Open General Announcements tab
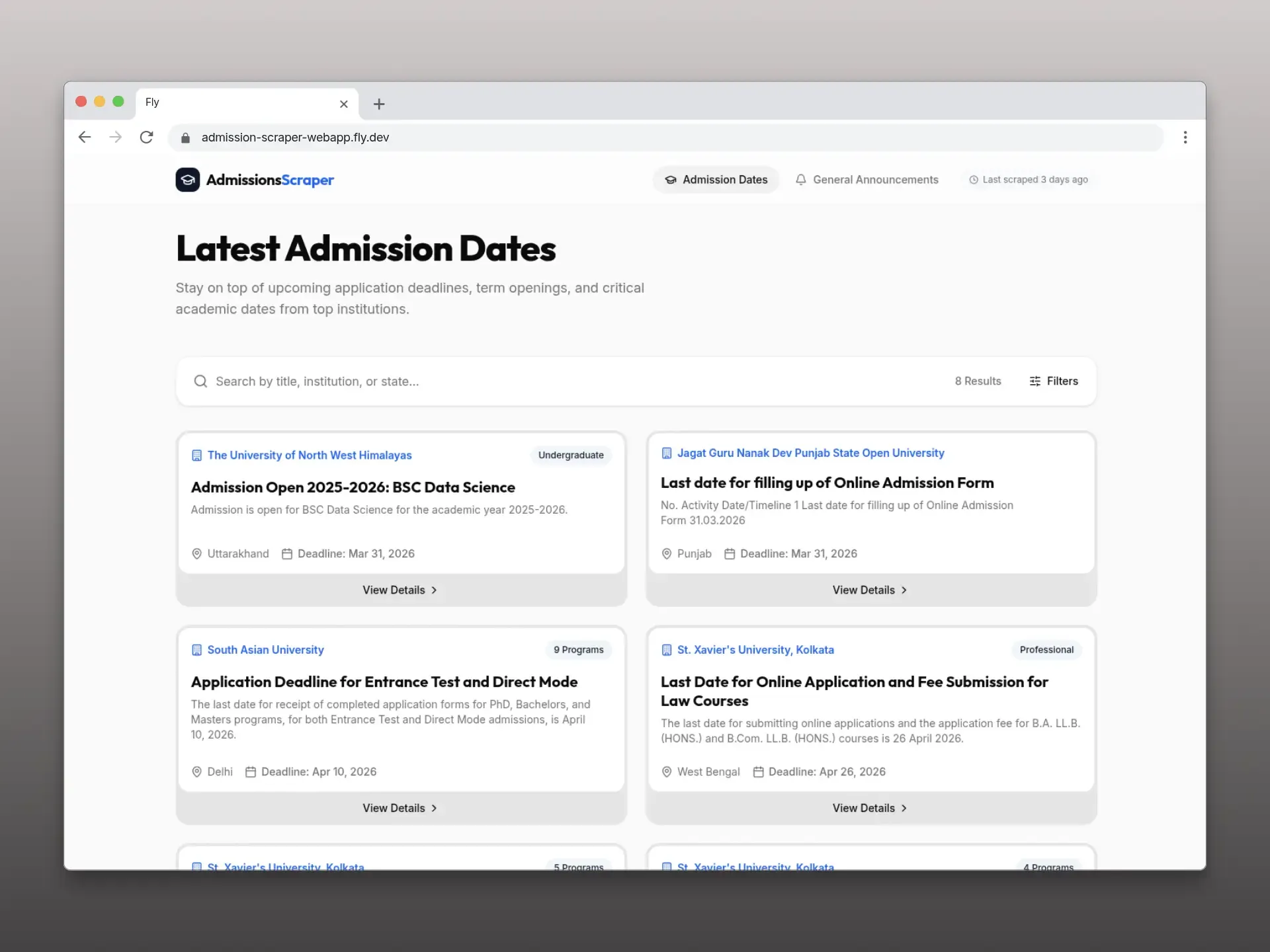Image resolution: width=1270 pixels, height=952 pixels. click(x=867, y=180)
